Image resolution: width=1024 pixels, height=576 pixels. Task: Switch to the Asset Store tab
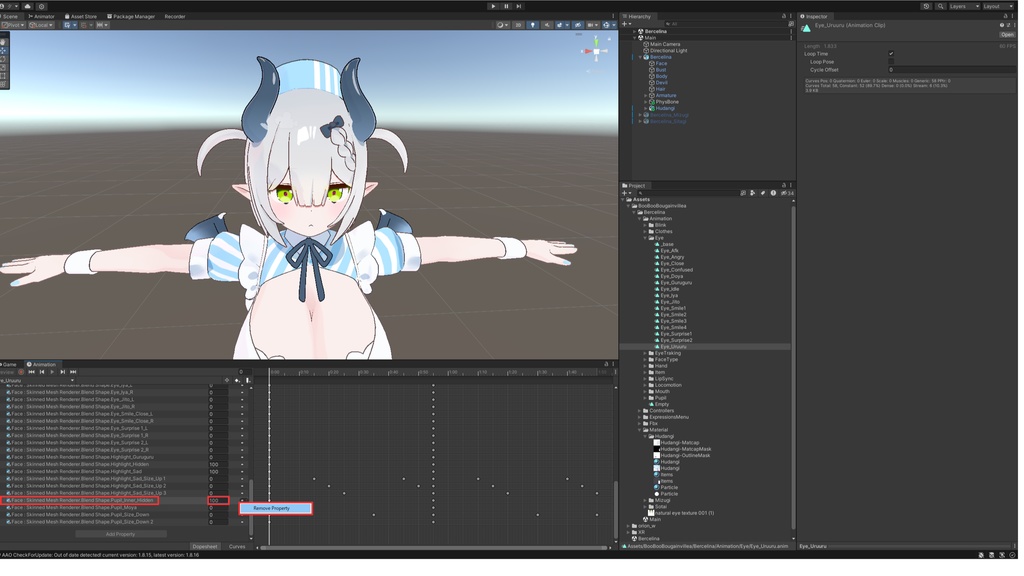point(81,16)
